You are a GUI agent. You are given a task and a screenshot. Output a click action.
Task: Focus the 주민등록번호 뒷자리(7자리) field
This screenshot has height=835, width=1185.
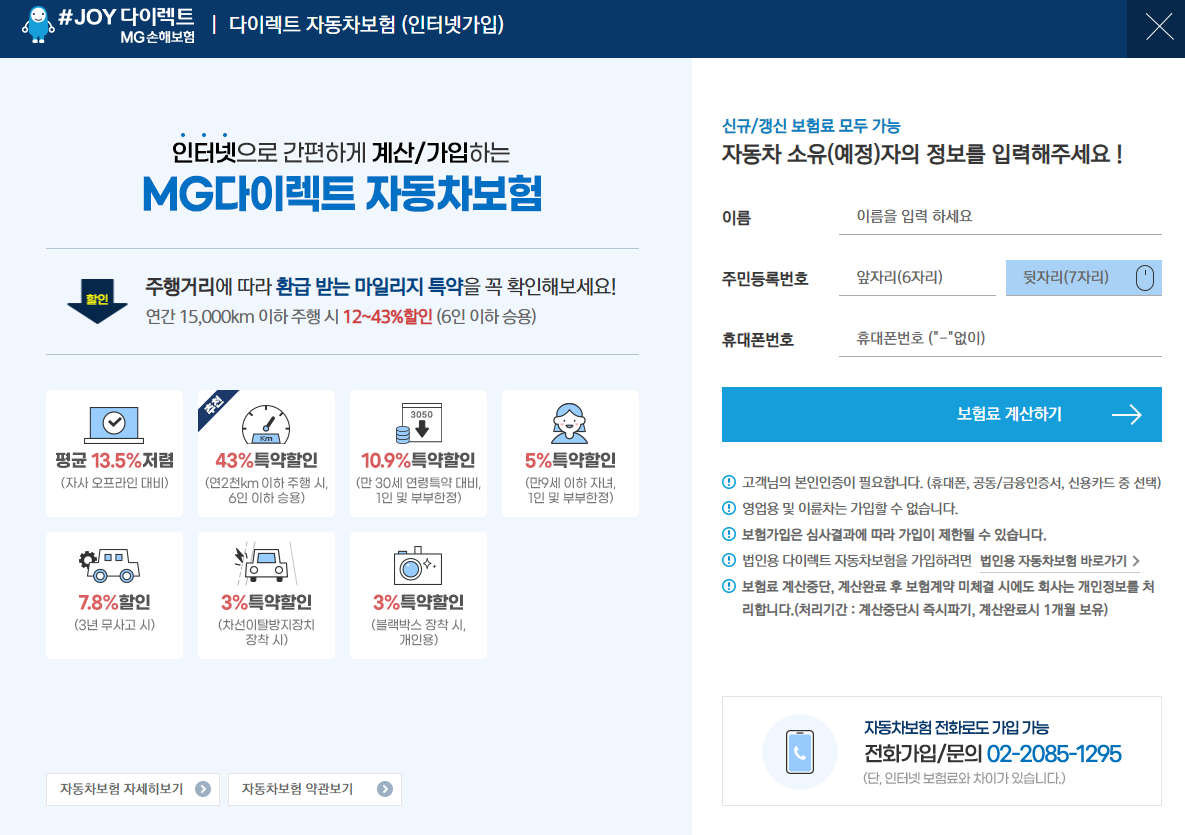1084,278
